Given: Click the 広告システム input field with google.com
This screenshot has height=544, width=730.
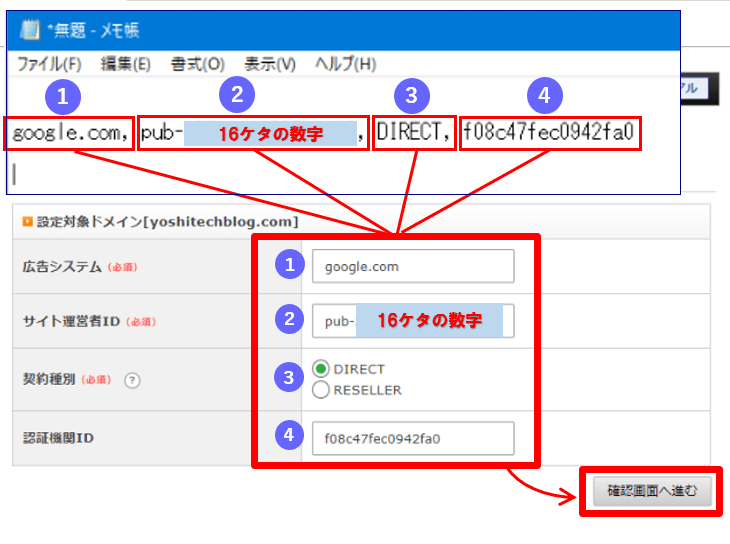Looking at the screenshot, I should pyautogui.click(x=413, y=266).
